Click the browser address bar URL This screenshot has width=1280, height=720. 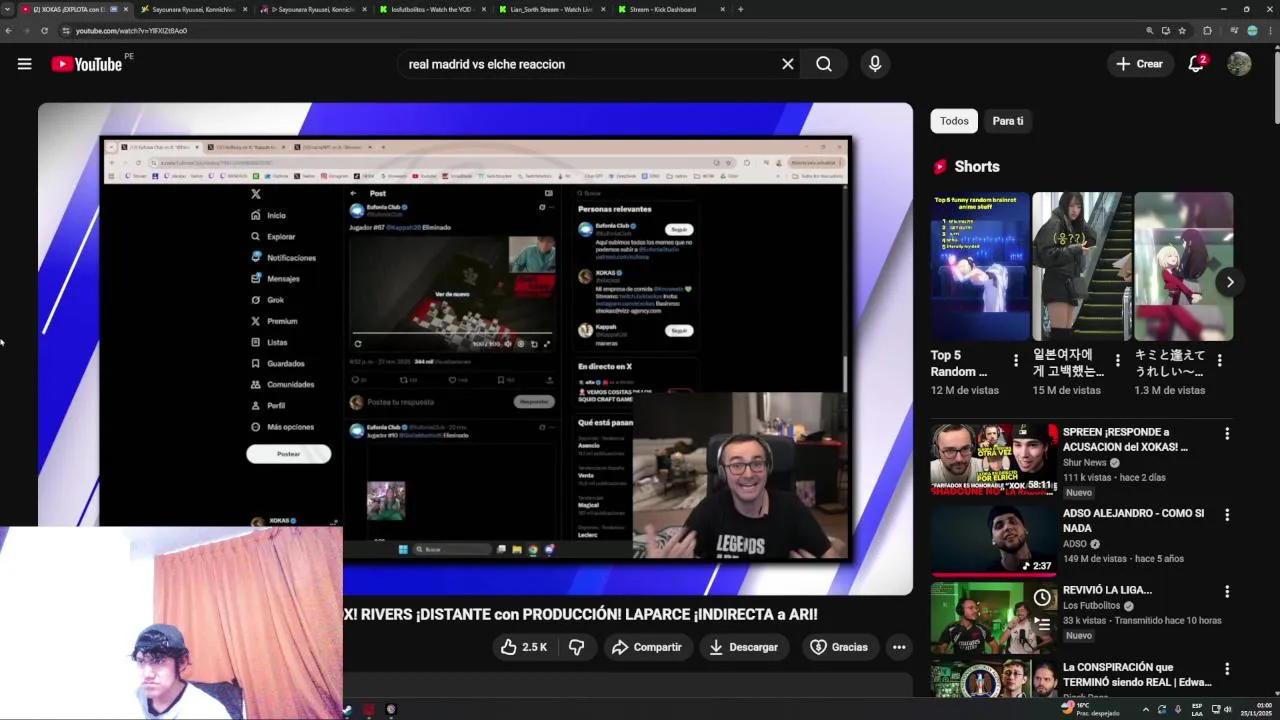click(131, 31)
